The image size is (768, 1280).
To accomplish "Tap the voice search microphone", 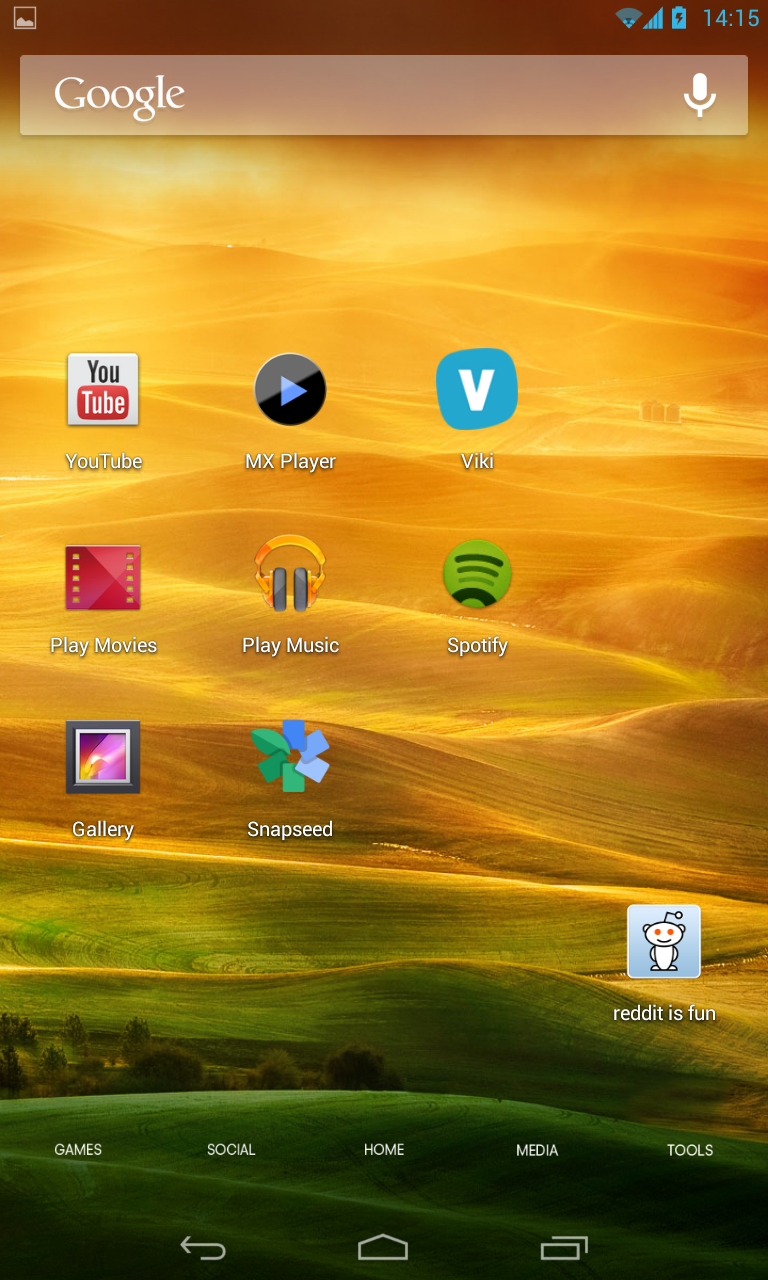I will pyautogui.click(x=700, y=95).
